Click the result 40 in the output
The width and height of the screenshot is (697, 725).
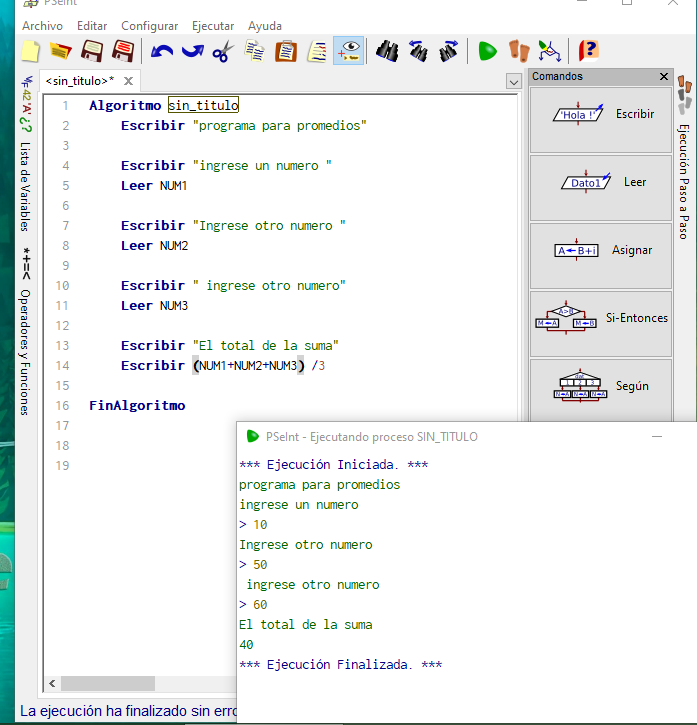pyautogui.click(x=246, y=645)
